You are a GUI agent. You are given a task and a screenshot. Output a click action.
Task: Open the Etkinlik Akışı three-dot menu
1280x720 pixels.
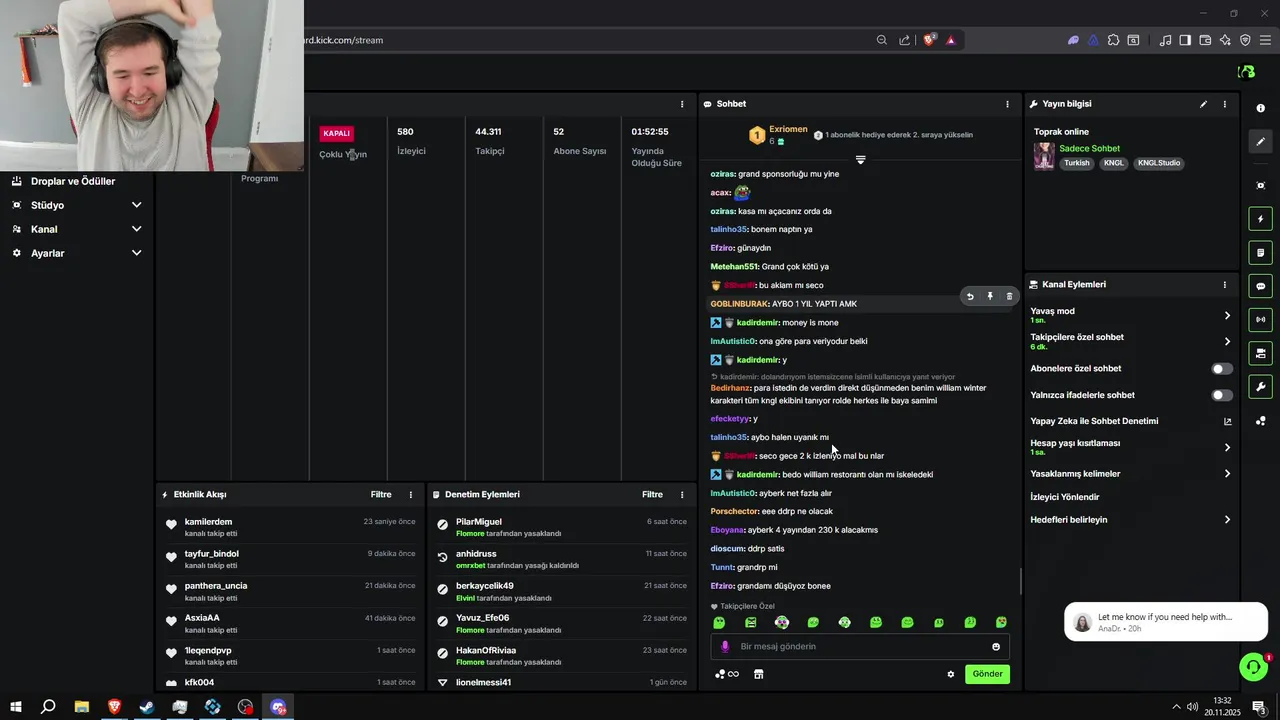point(410,495)
